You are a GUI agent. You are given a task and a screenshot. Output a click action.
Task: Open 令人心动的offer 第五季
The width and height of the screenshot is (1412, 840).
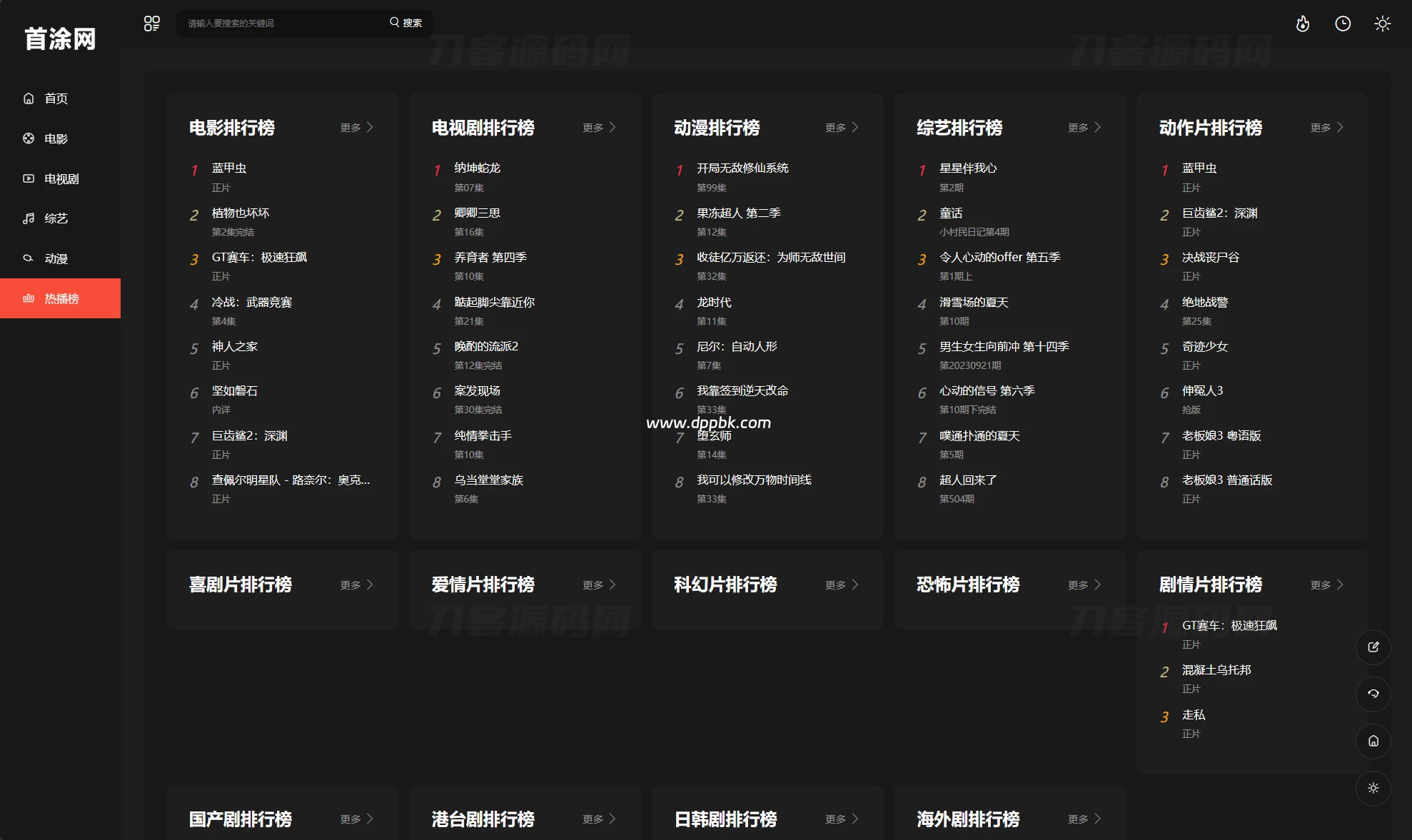click(1000, 258)
